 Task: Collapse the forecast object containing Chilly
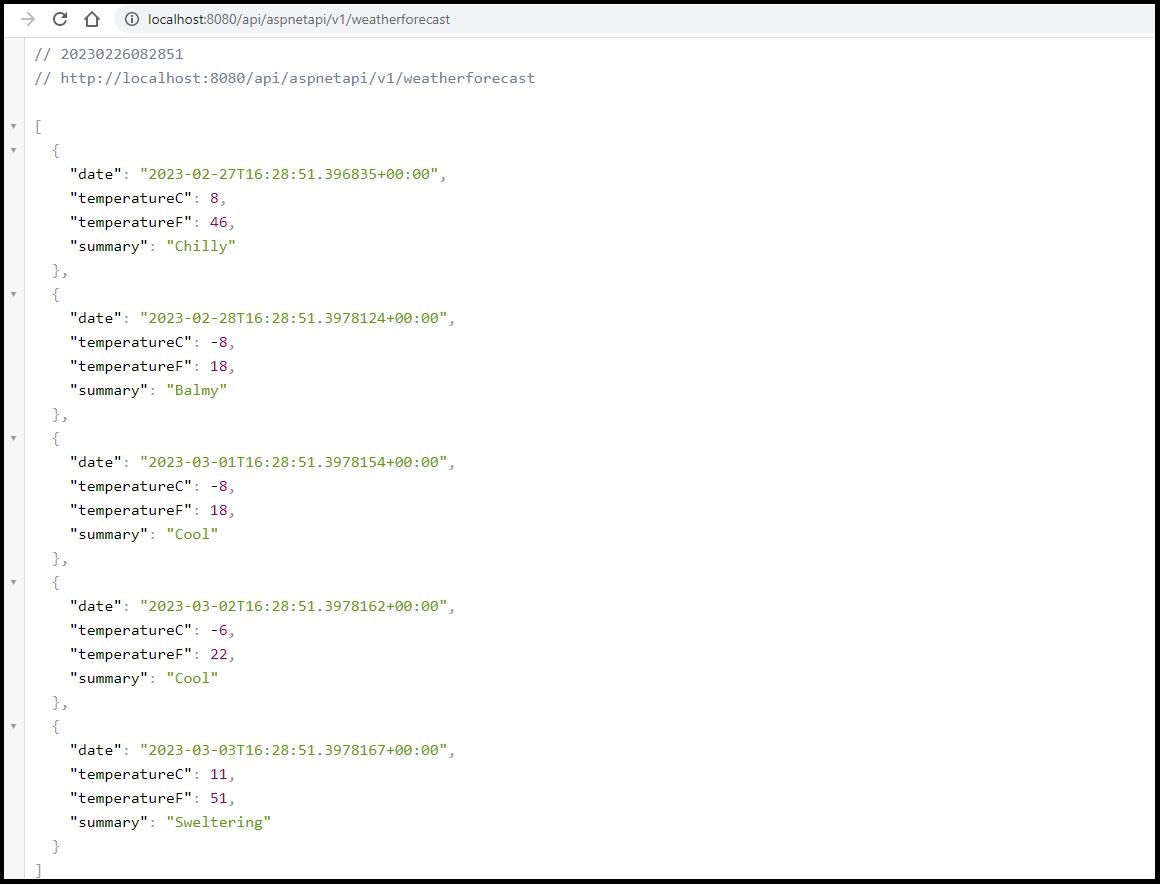pos(13,150)
